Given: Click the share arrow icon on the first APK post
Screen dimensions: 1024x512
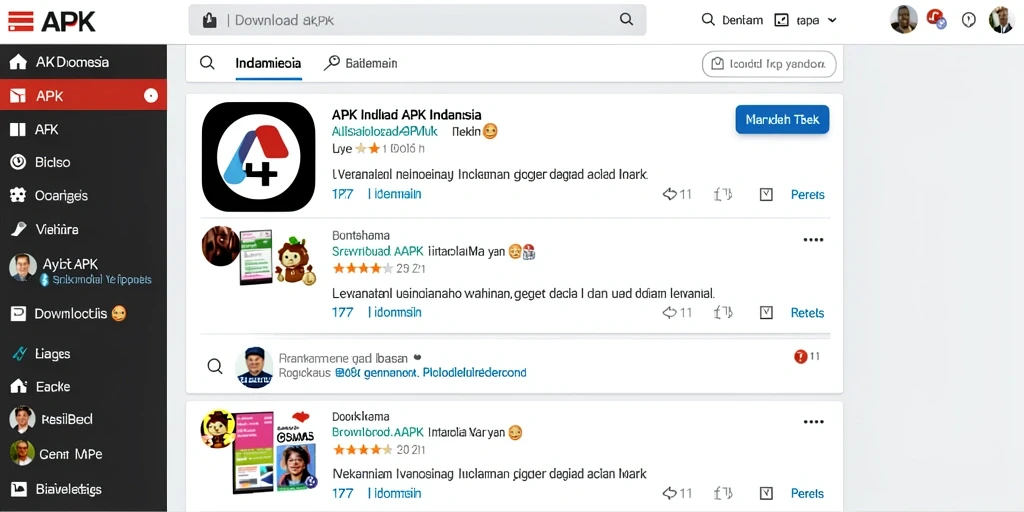Looking at the screenshot, I should (x=669, y=194).
